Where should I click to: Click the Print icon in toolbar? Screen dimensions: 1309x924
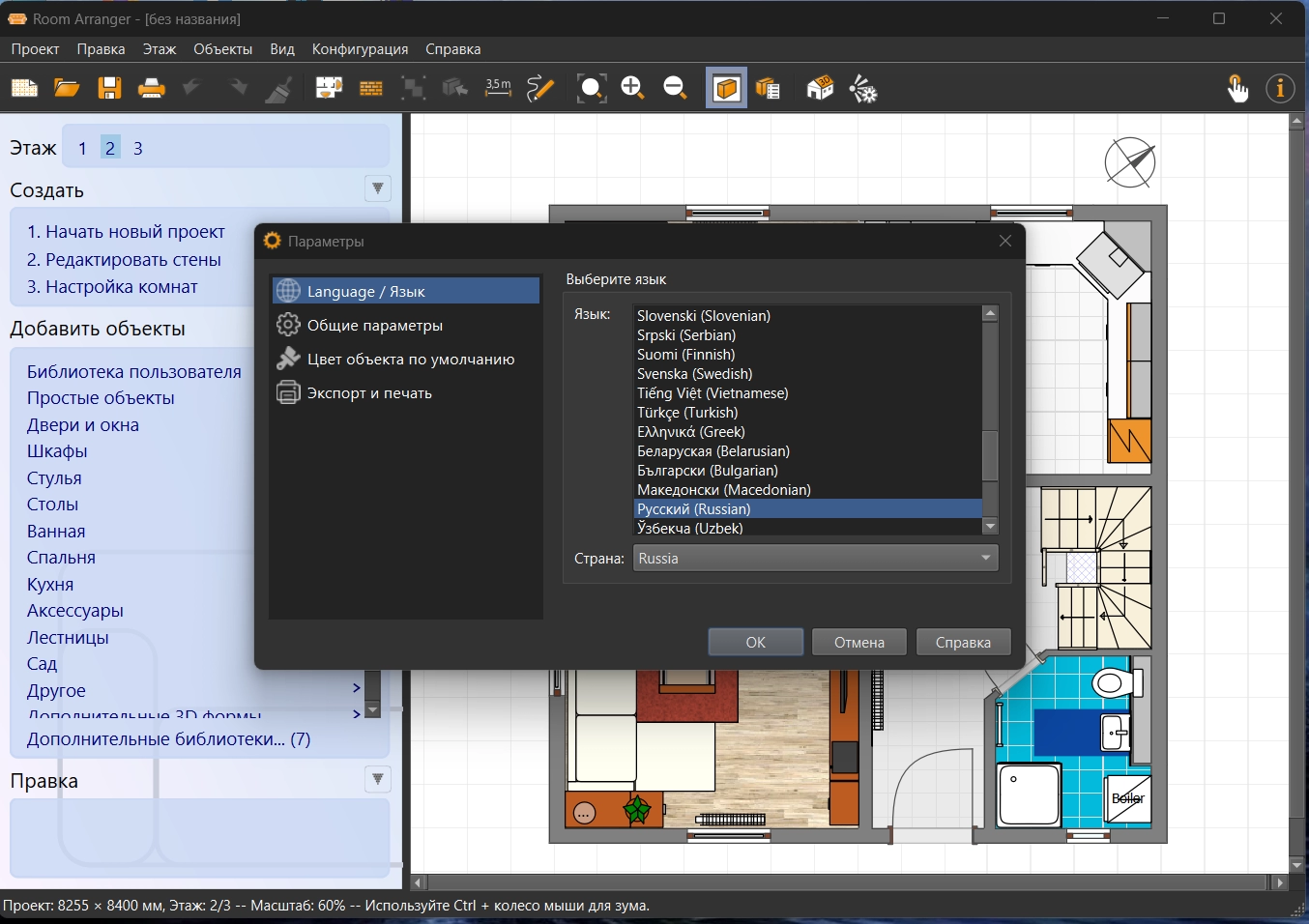click(x=152, y=89)
